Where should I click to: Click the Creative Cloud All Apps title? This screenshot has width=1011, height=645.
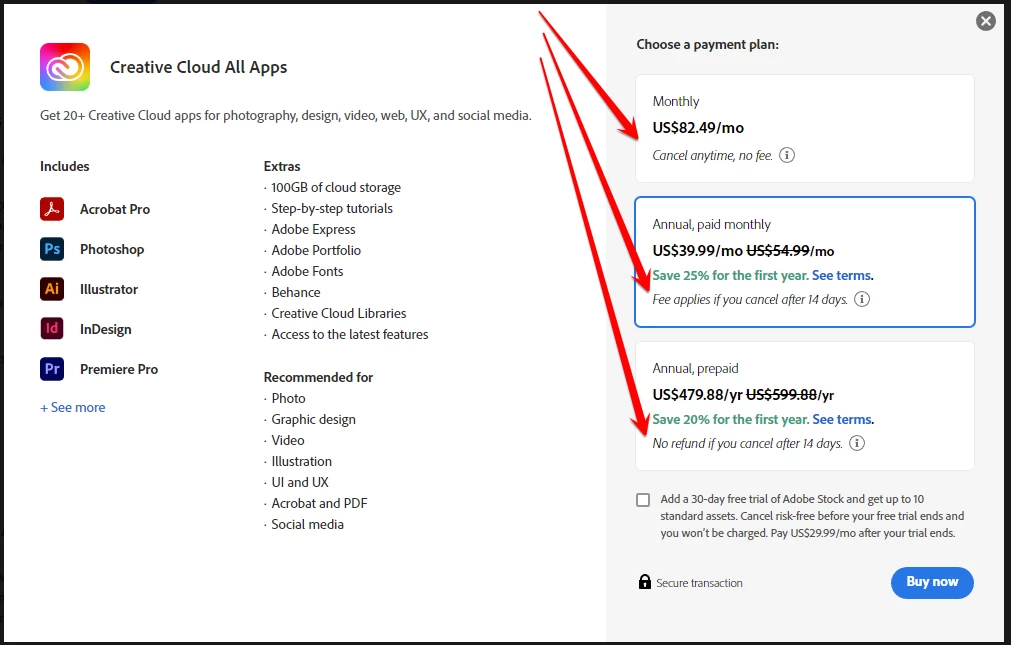(199, 68)
